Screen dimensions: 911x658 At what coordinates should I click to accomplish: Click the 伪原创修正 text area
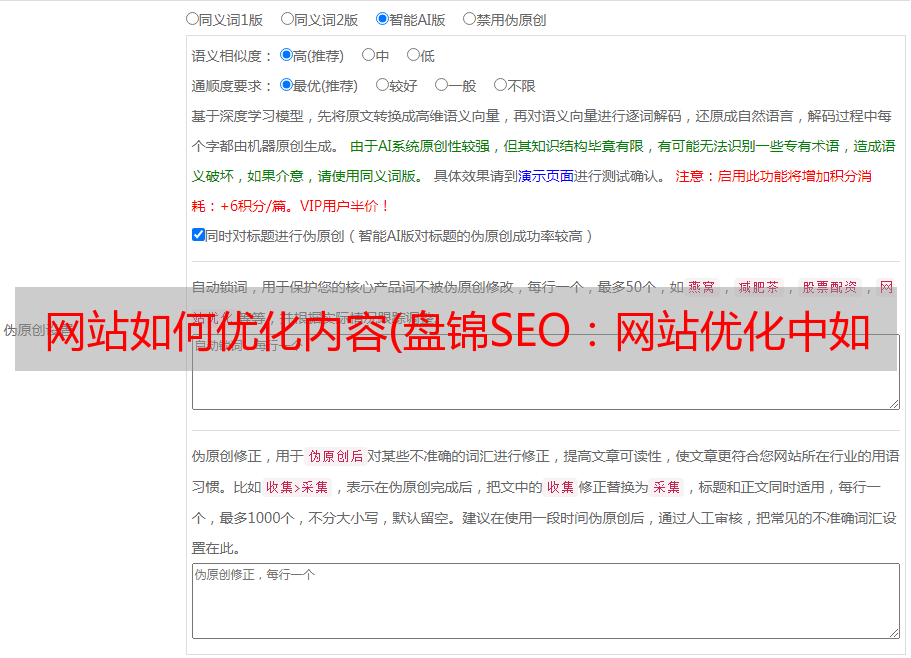coord(546,601)
